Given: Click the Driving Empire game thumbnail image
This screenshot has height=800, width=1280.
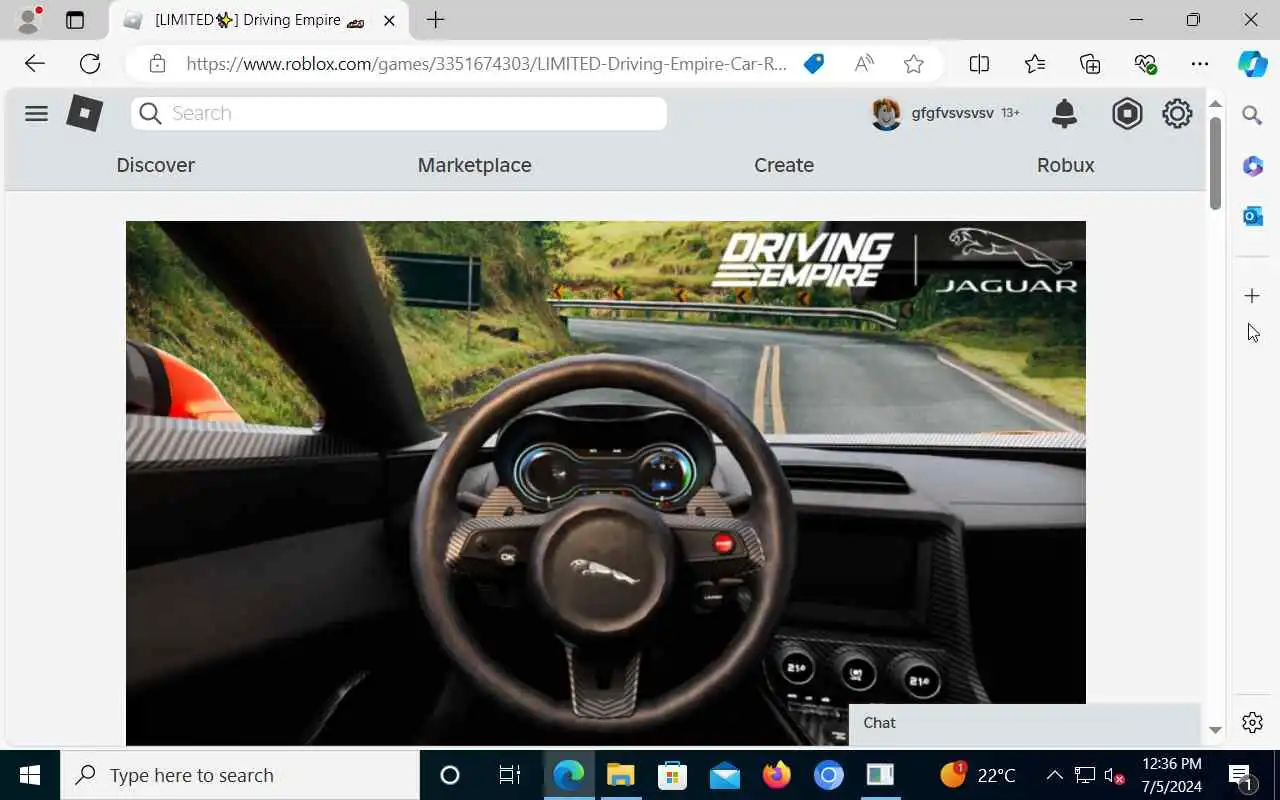Looking at the screenshot, I should tap(605, 483).
